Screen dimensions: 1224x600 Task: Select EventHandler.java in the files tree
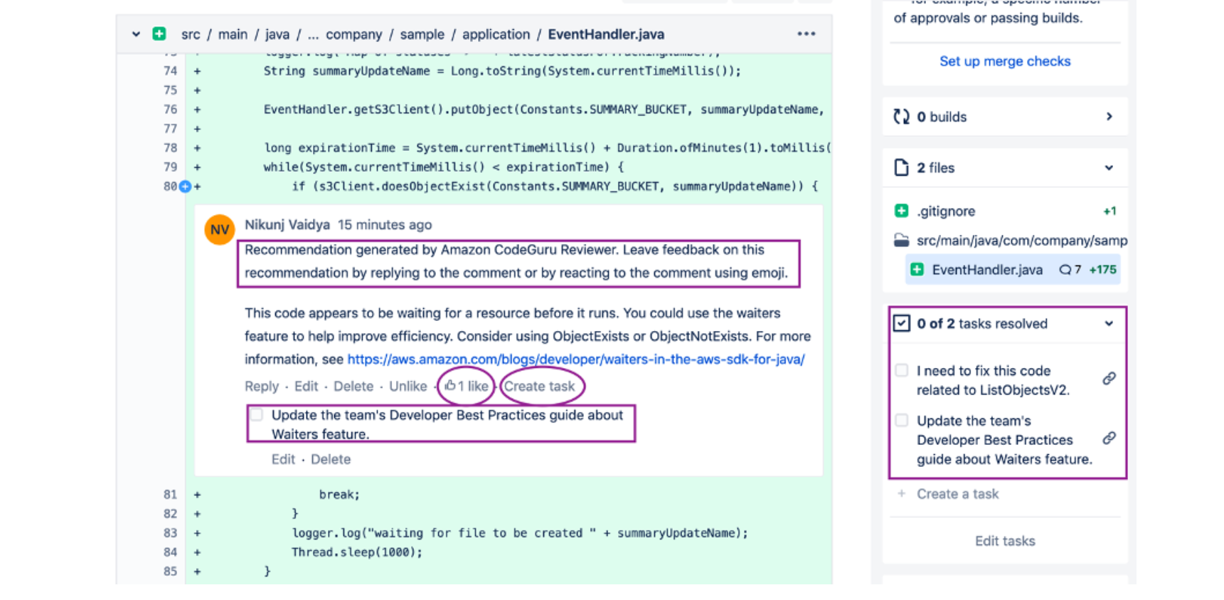click(x=986, y=270)
